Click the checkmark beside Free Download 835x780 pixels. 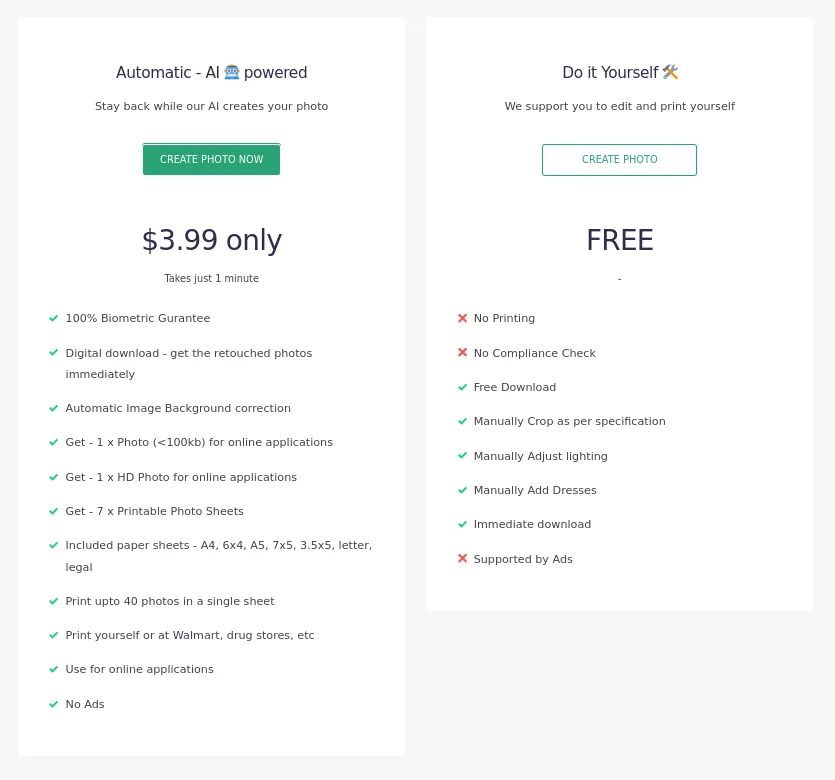click(462, 387)
